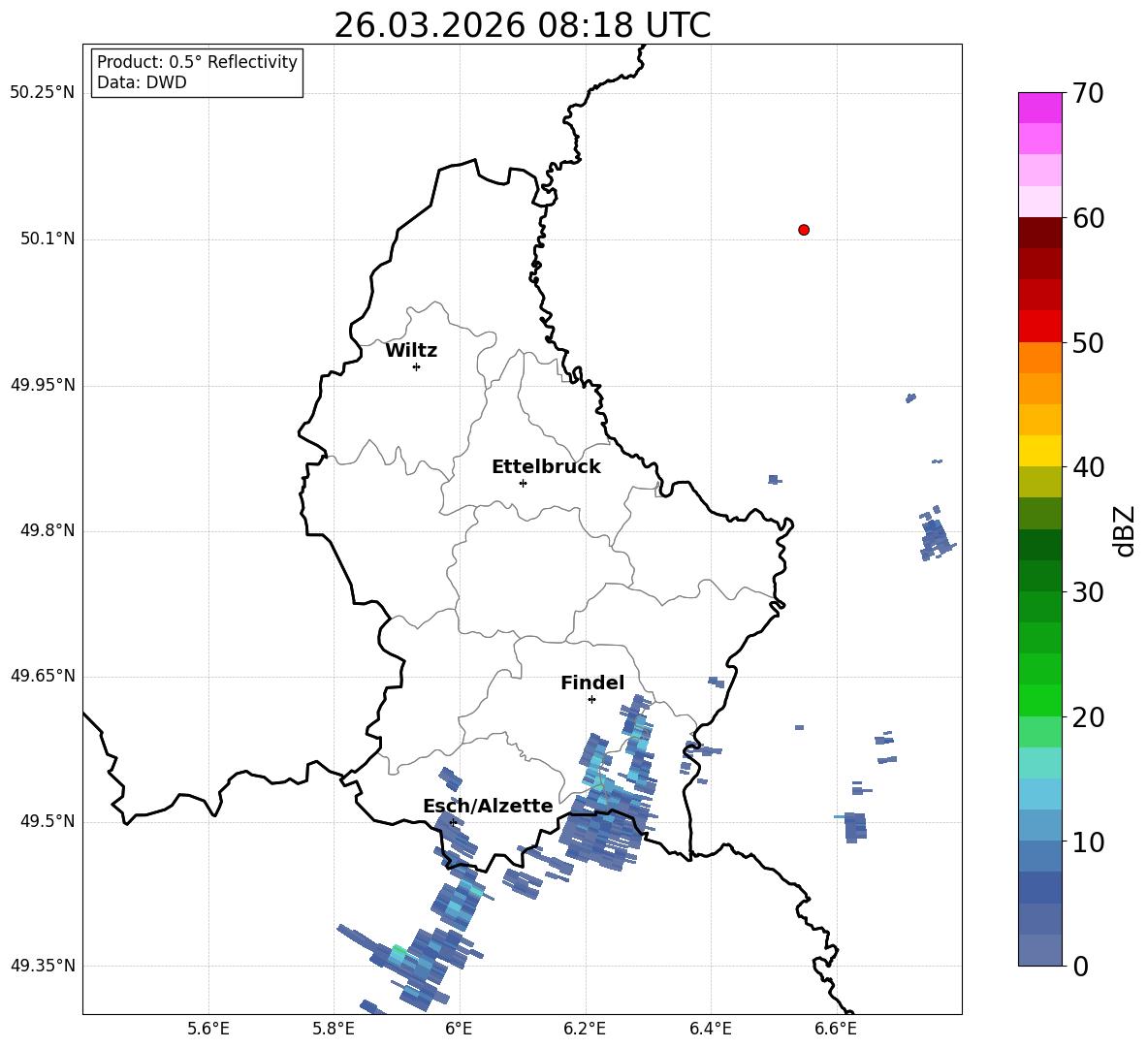Click the 10 tick on colorbar
1148x1048 pixels.
[x=1088, y=842]
